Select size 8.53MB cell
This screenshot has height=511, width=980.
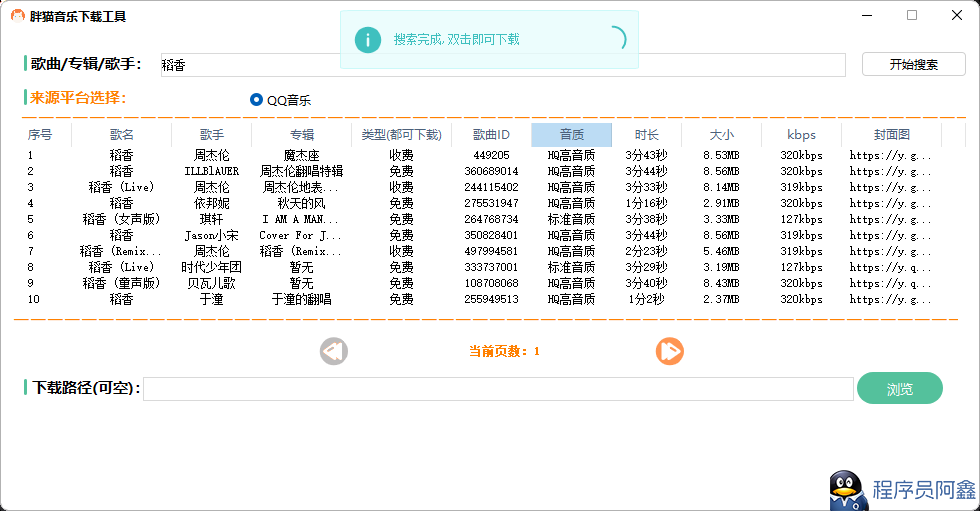pyautogui.click(x=721, y=155)
